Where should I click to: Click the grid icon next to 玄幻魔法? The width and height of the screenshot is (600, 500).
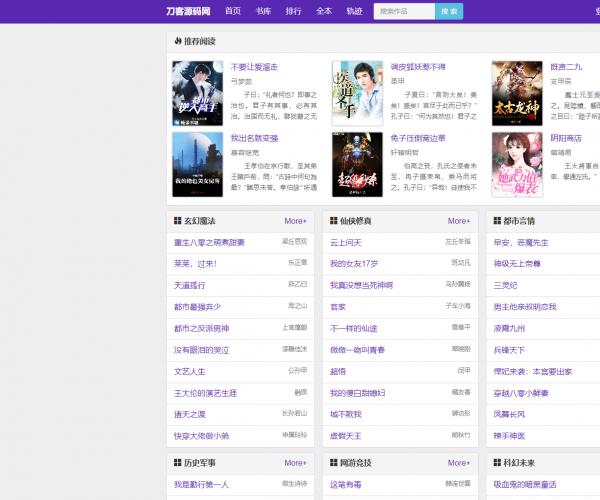[x=178, y=221]
